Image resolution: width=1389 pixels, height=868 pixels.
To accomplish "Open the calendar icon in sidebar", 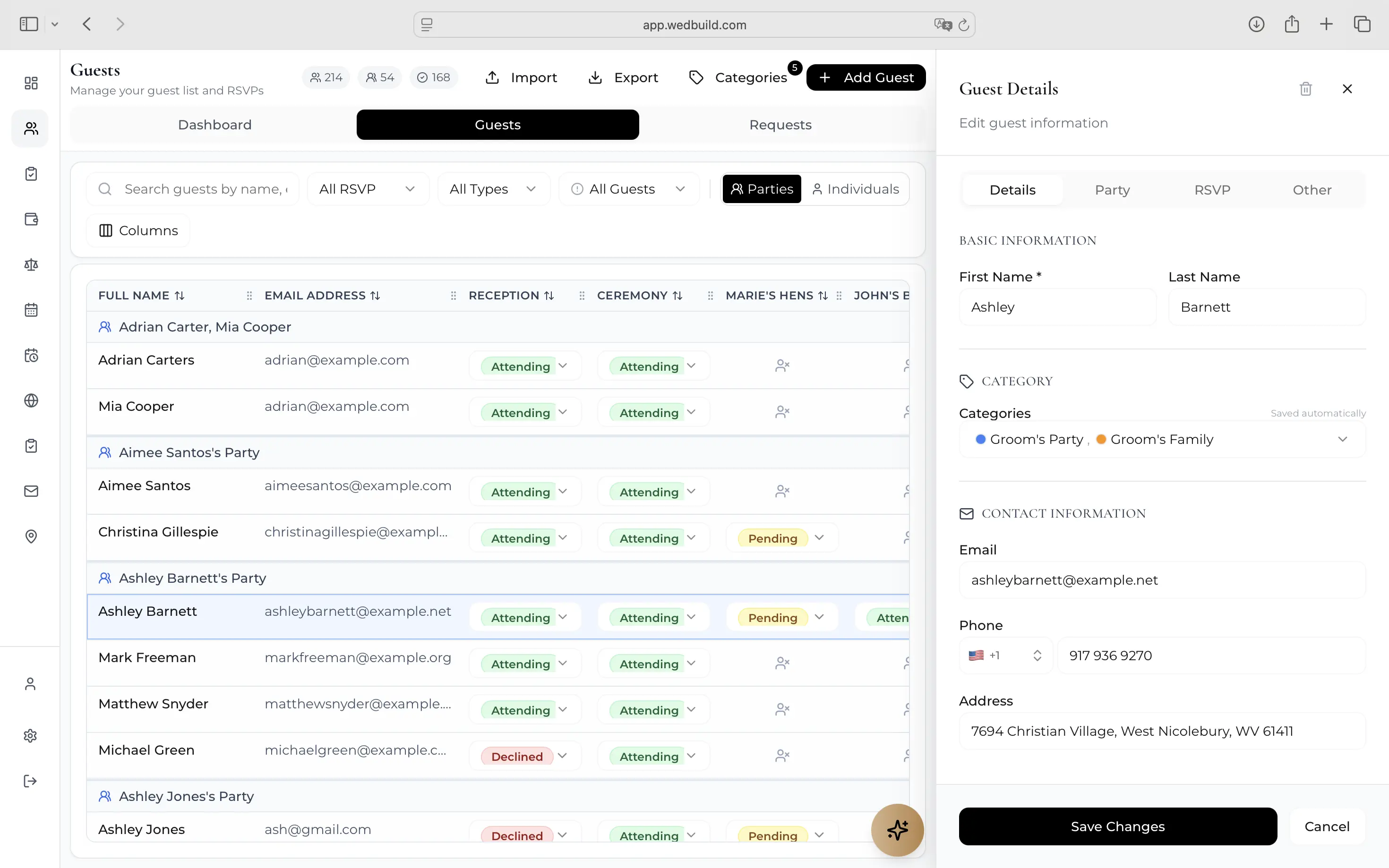I will coord(31,310).
